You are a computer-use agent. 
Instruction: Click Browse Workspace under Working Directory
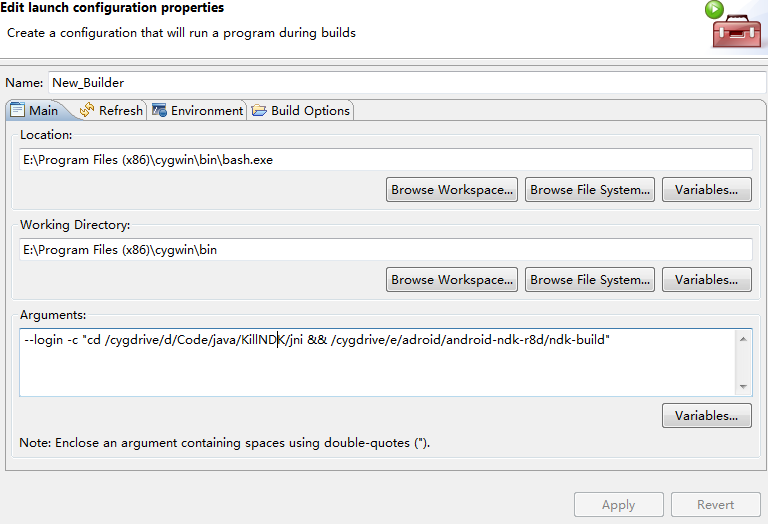452,280
